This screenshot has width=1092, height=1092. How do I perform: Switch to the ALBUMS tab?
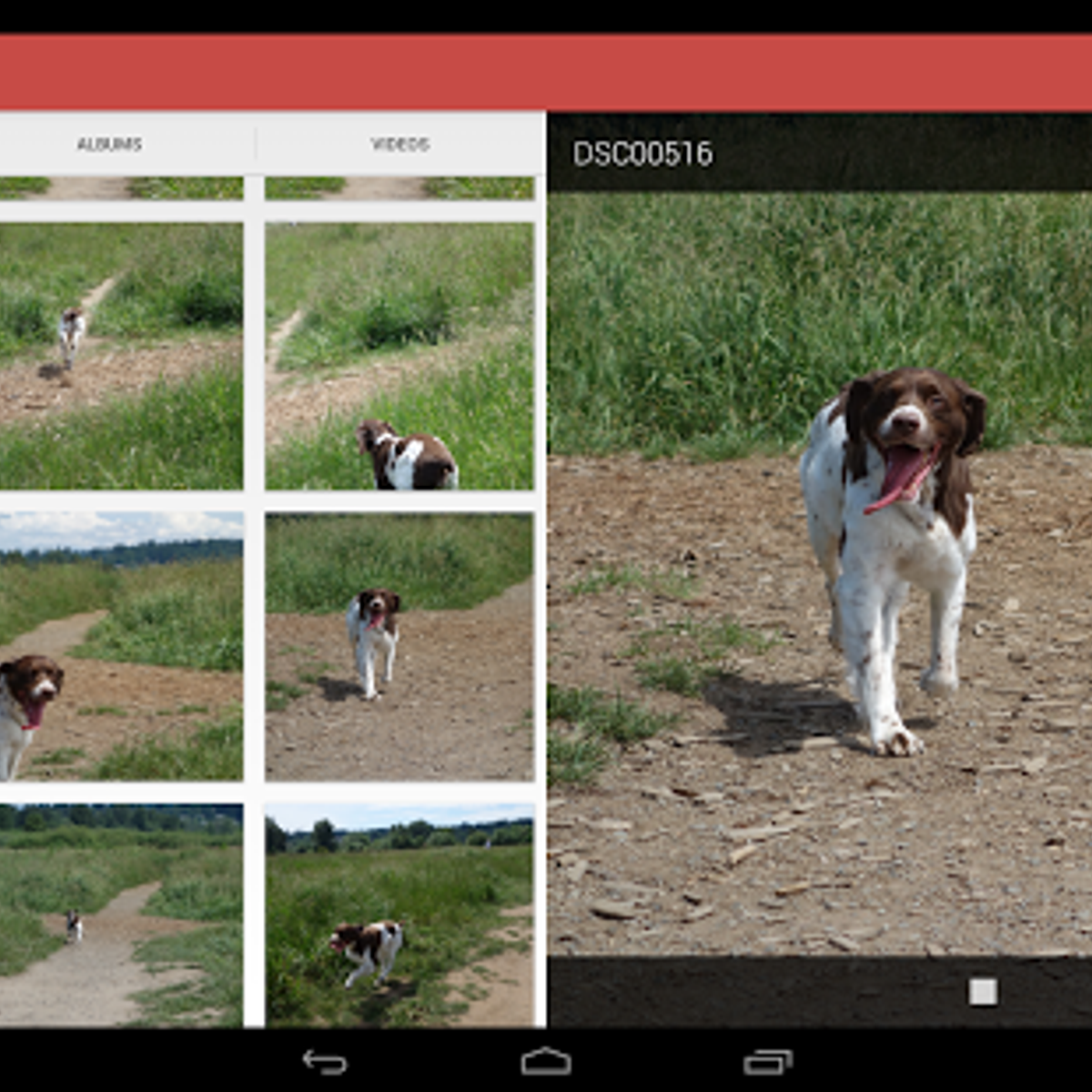click(x=109, y=144)
